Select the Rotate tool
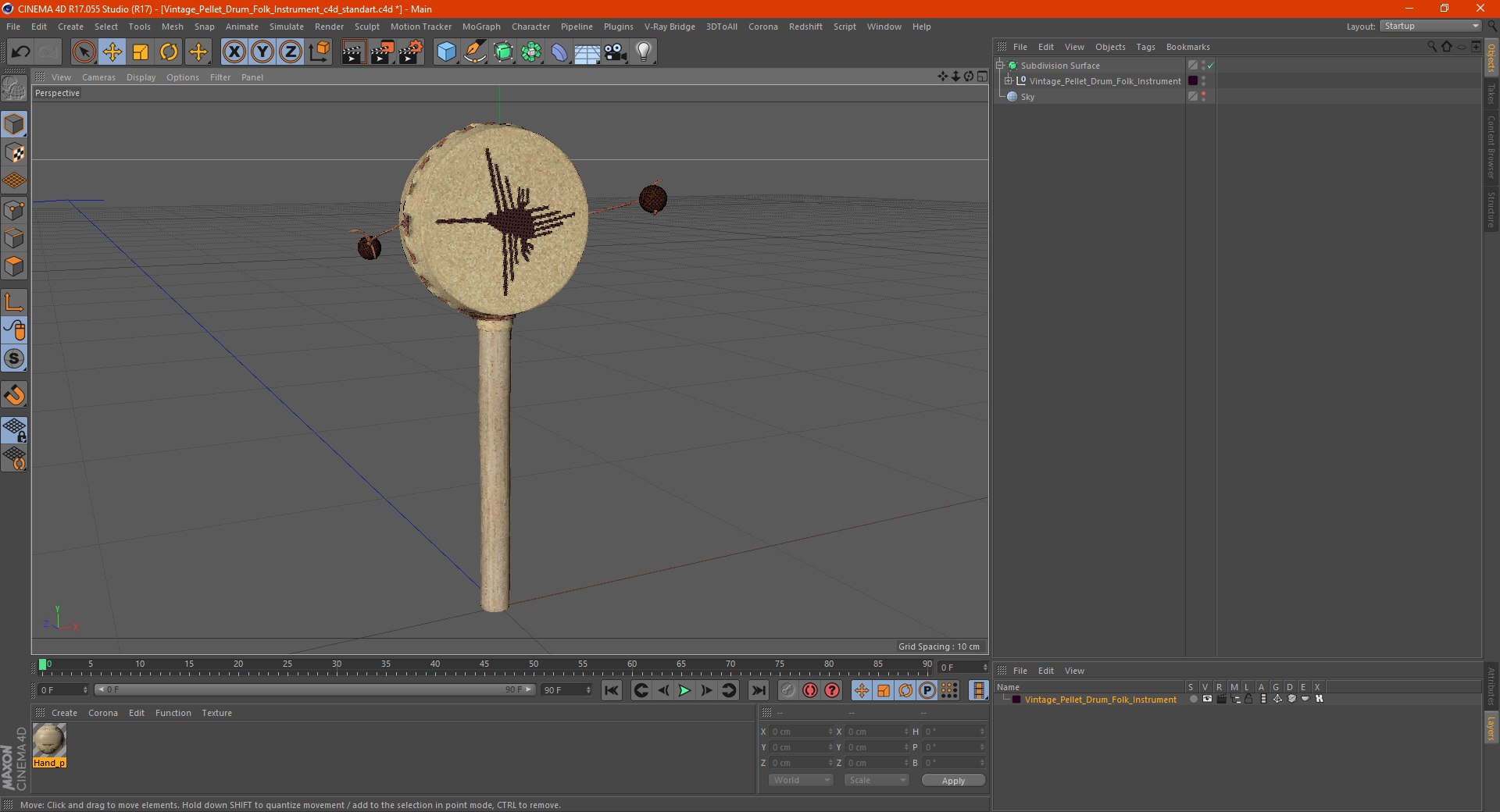 pos(169,52)
